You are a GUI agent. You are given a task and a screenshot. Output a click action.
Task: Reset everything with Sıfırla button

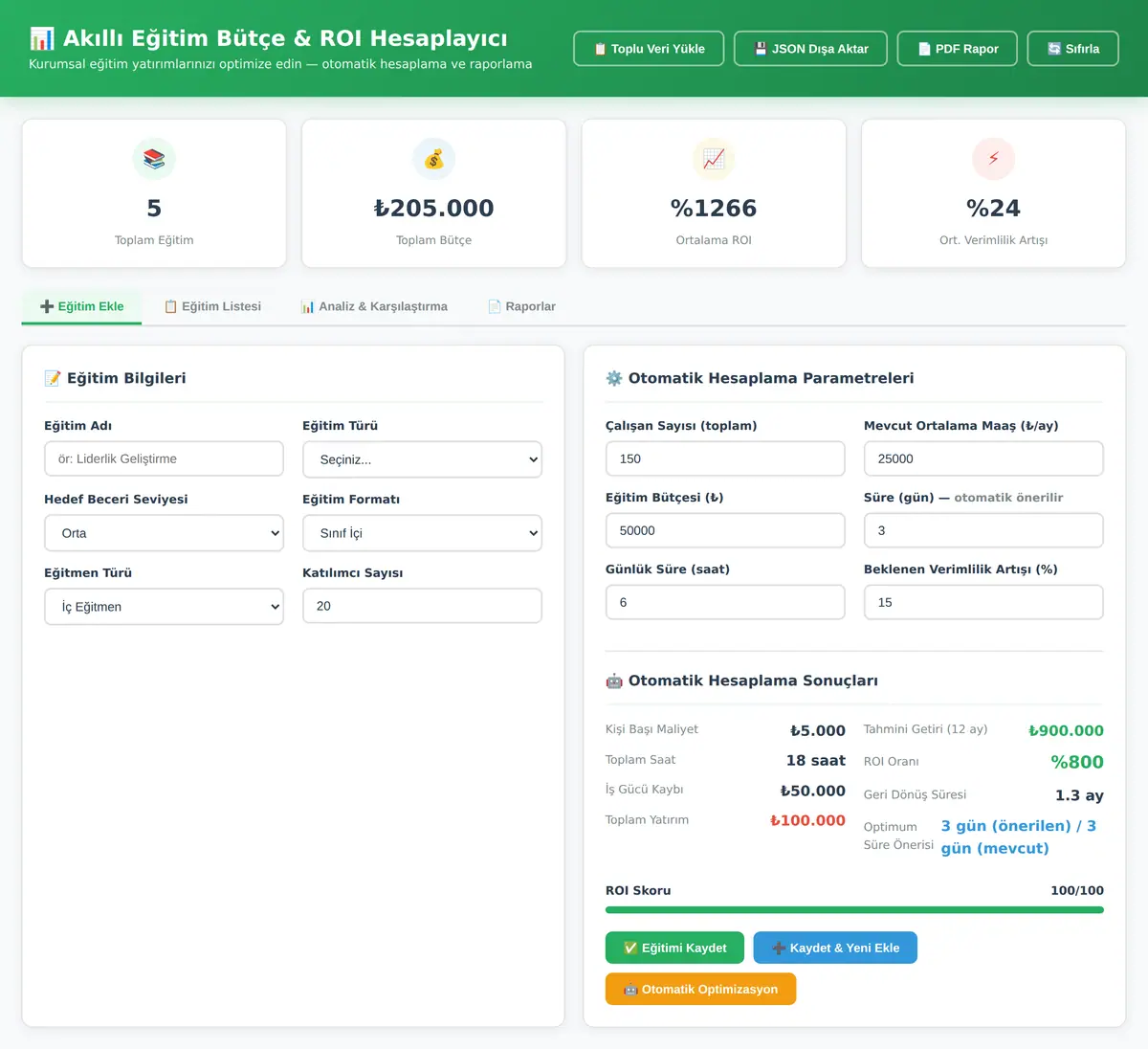(x=1072, y=49)
